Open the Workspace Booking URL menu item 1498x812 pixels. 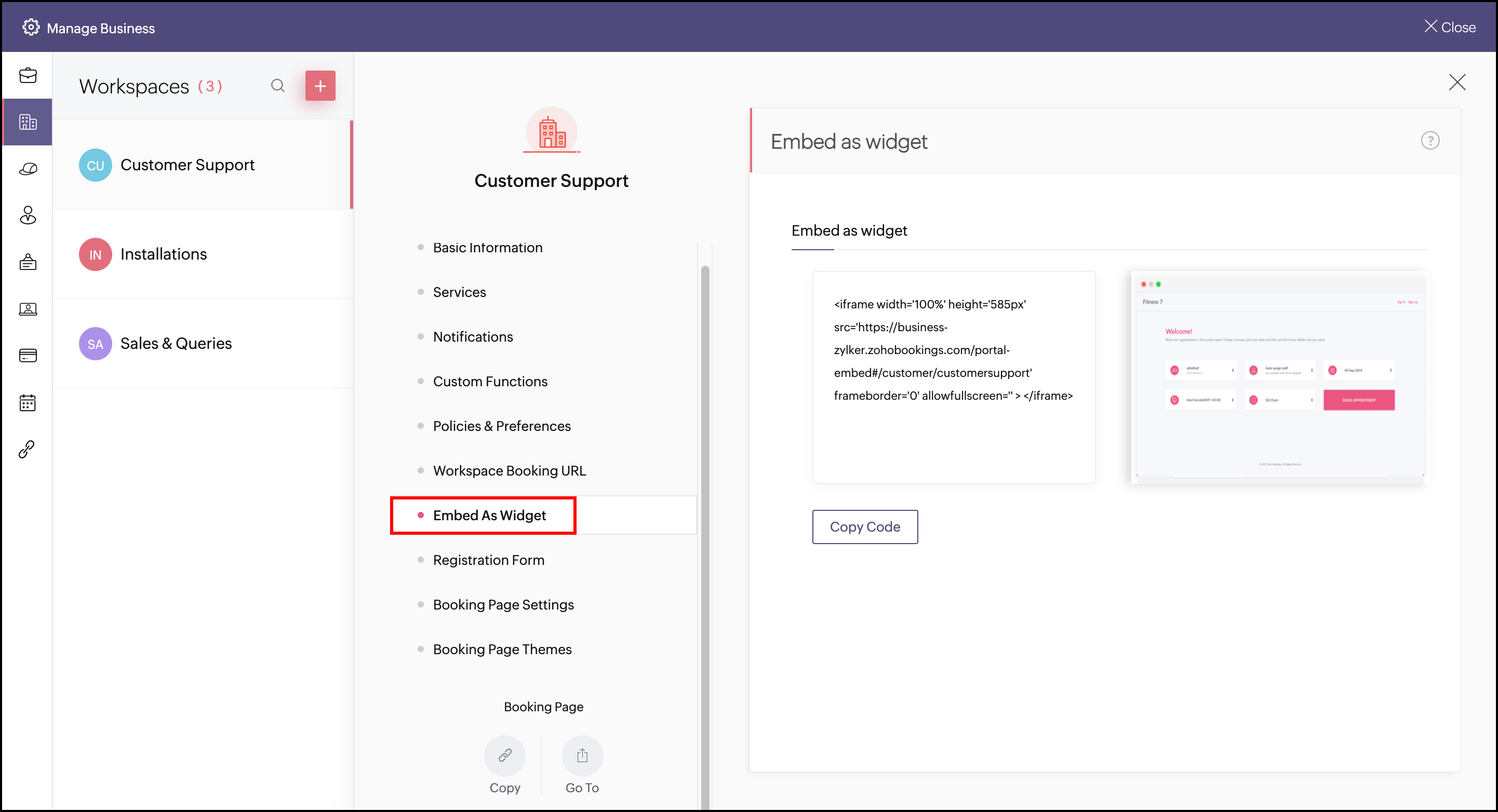click(509, 471)
